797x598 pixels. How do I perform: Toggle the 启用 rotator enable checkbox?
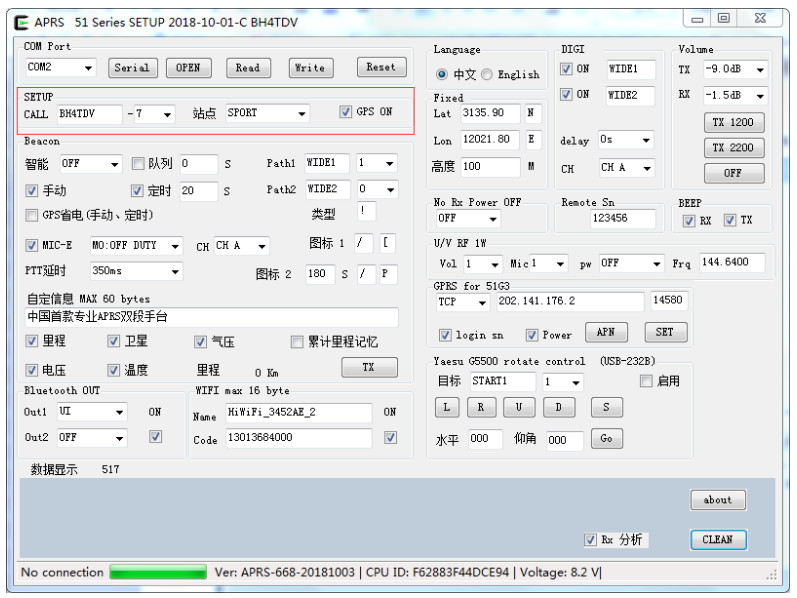(x=646, y=381)
